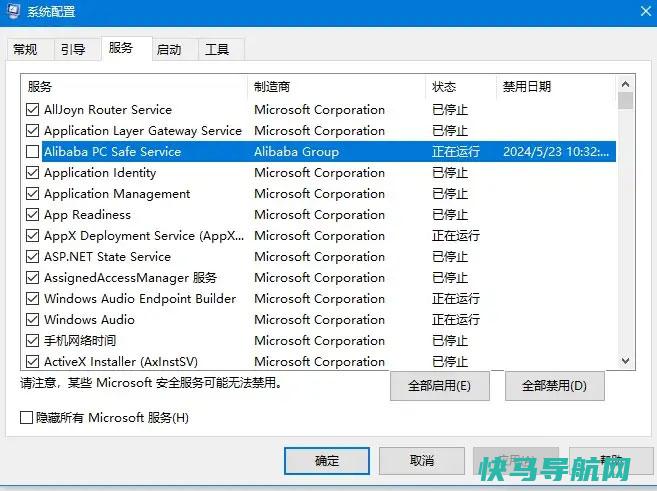This screenshot has width=657, height=491.
Task: Select the Application Management service name
Action: tap(117, 194)
